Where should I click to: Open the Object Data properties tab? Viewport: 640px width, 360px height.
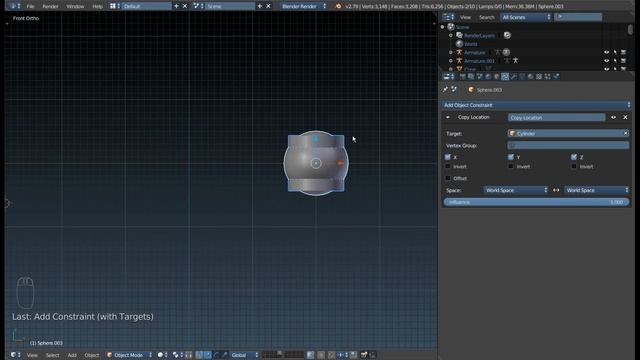[x=522, y=76]
